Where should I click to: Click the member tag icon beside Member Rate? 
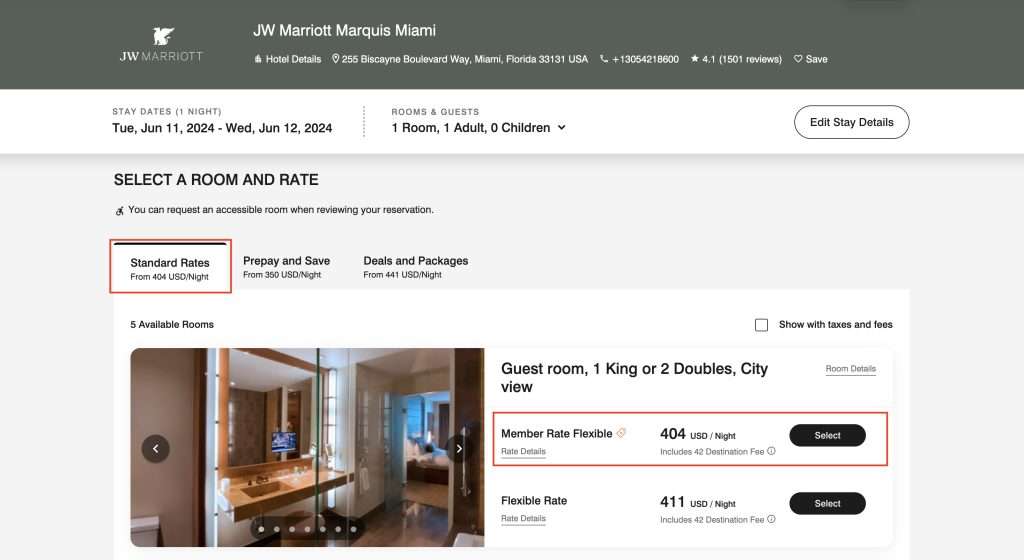pyautogui.click(x=621, y=433)
